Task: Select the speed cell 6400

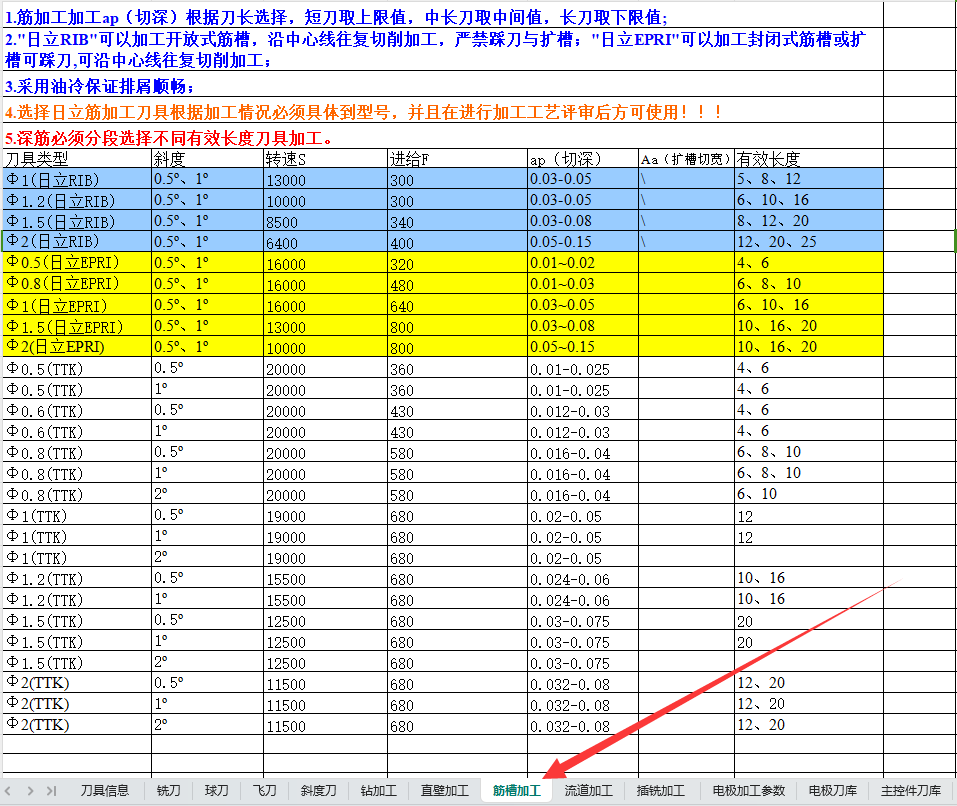Action: [325, 242]
